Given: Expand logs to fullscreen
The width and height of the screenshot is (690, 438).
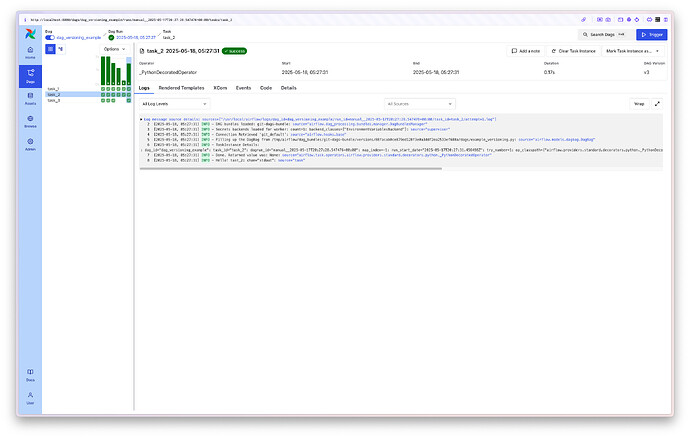Looking at the screenshot, I should pos(657,103).
